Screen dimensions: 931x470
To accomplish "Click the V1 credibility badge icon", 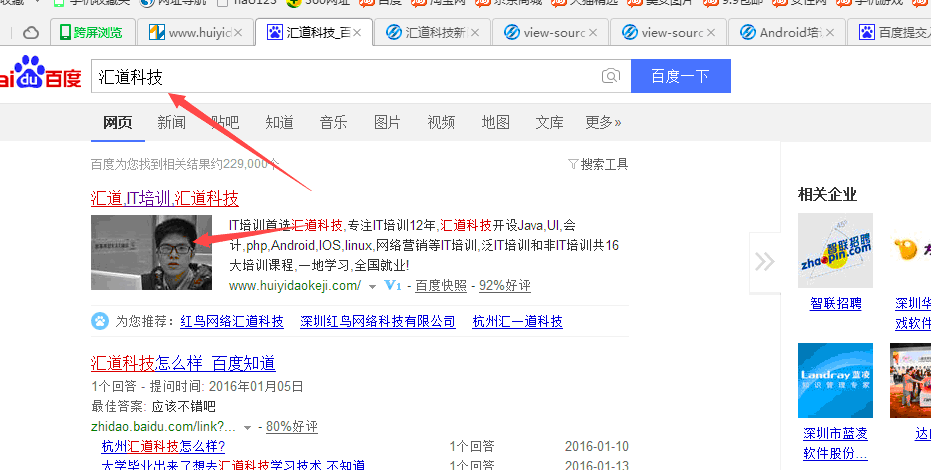I will tap(392, 285).
